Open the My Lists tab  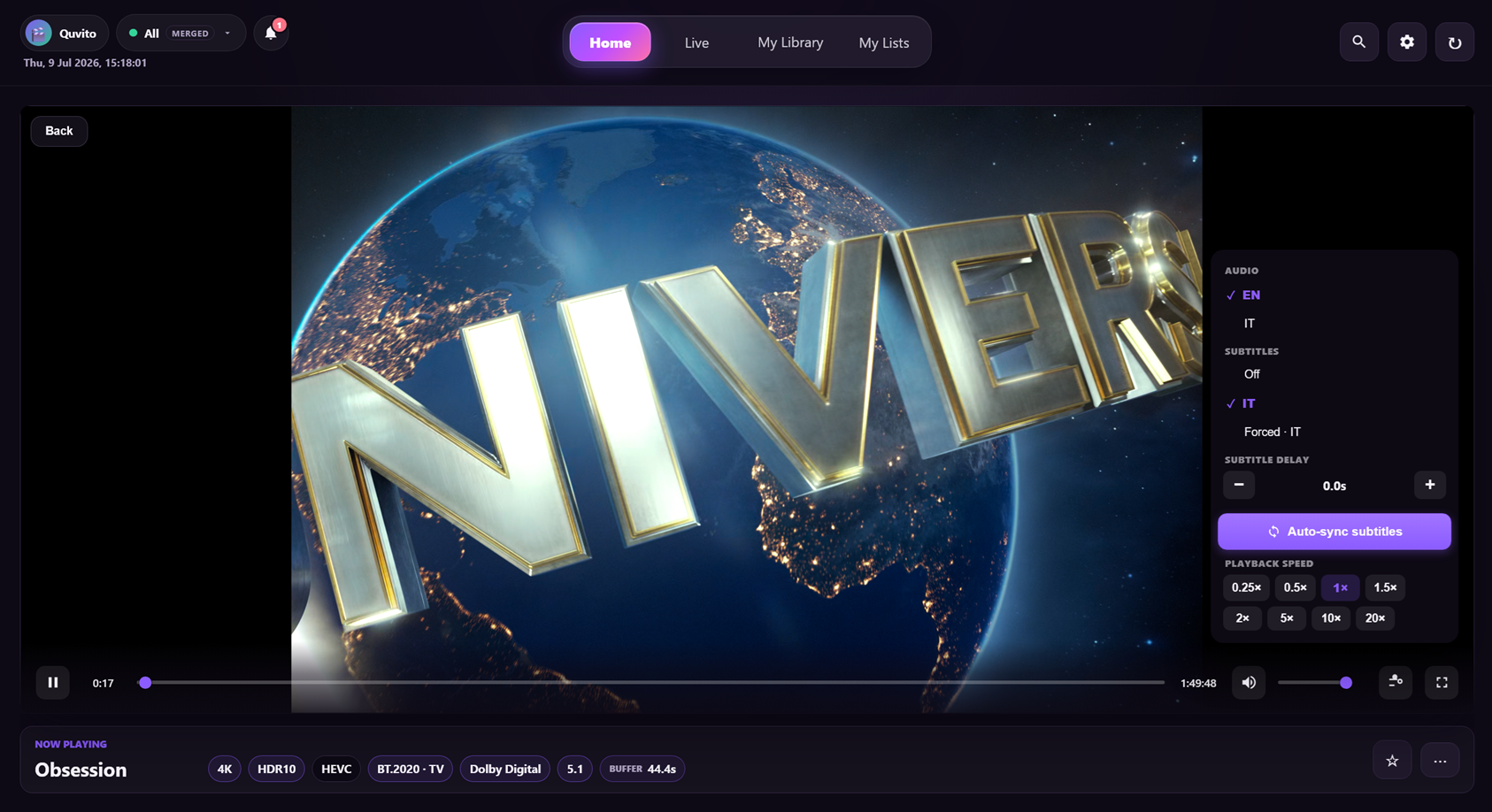click(884, 42)
